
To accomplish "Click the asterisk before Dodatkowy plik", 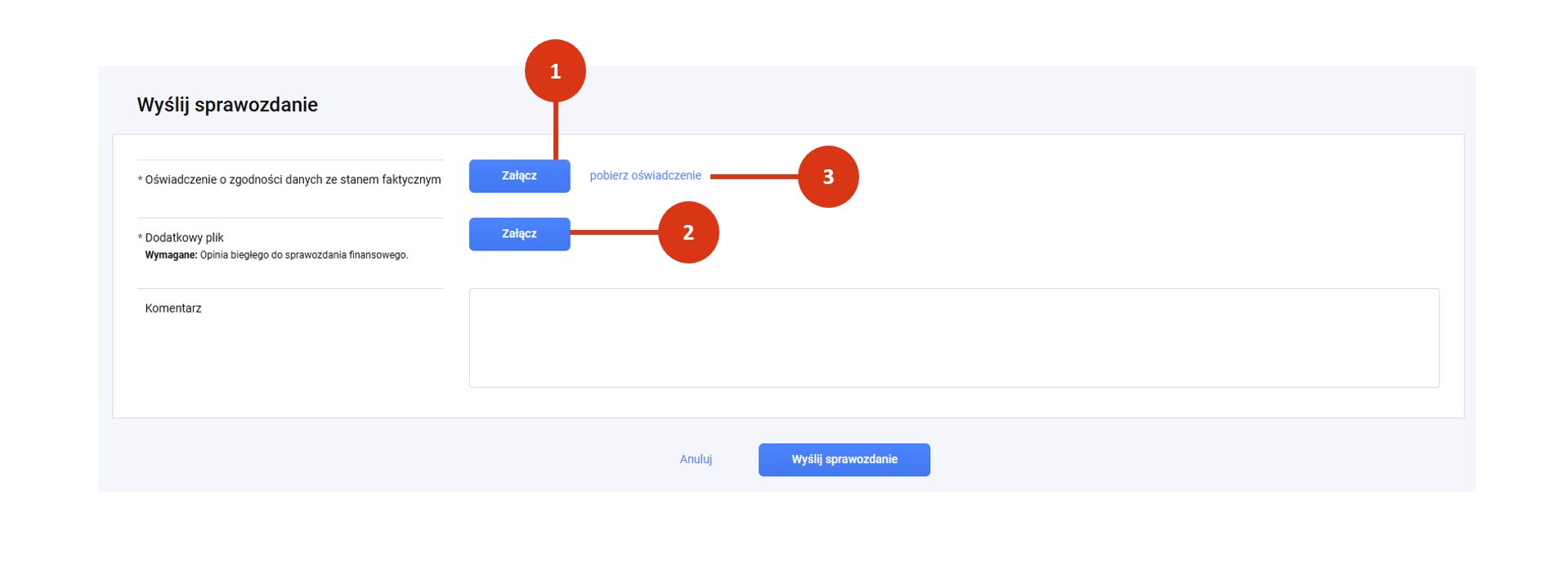I will click(140, 238).
